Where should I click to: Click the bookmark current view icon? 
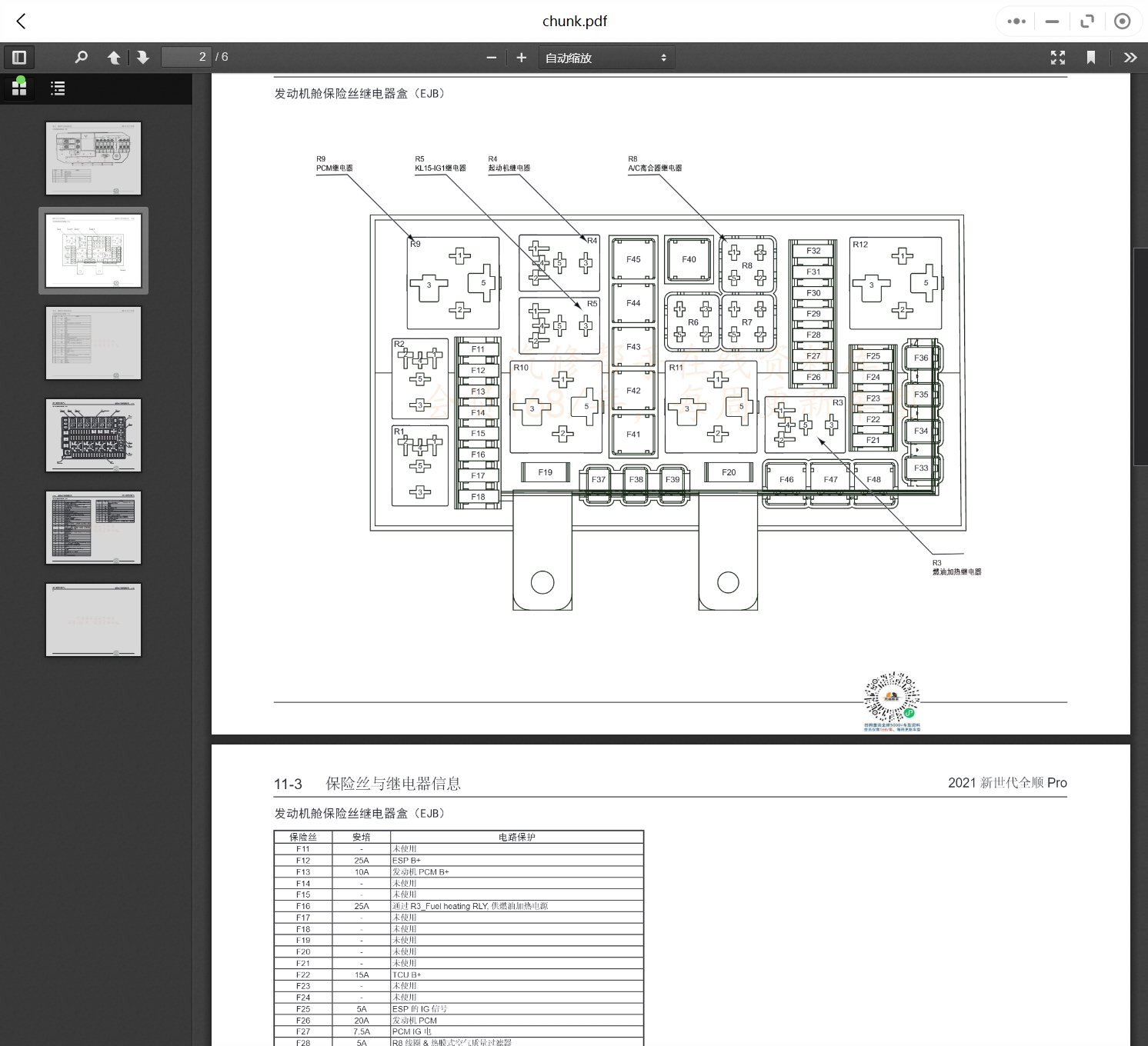click(1090, 58)
